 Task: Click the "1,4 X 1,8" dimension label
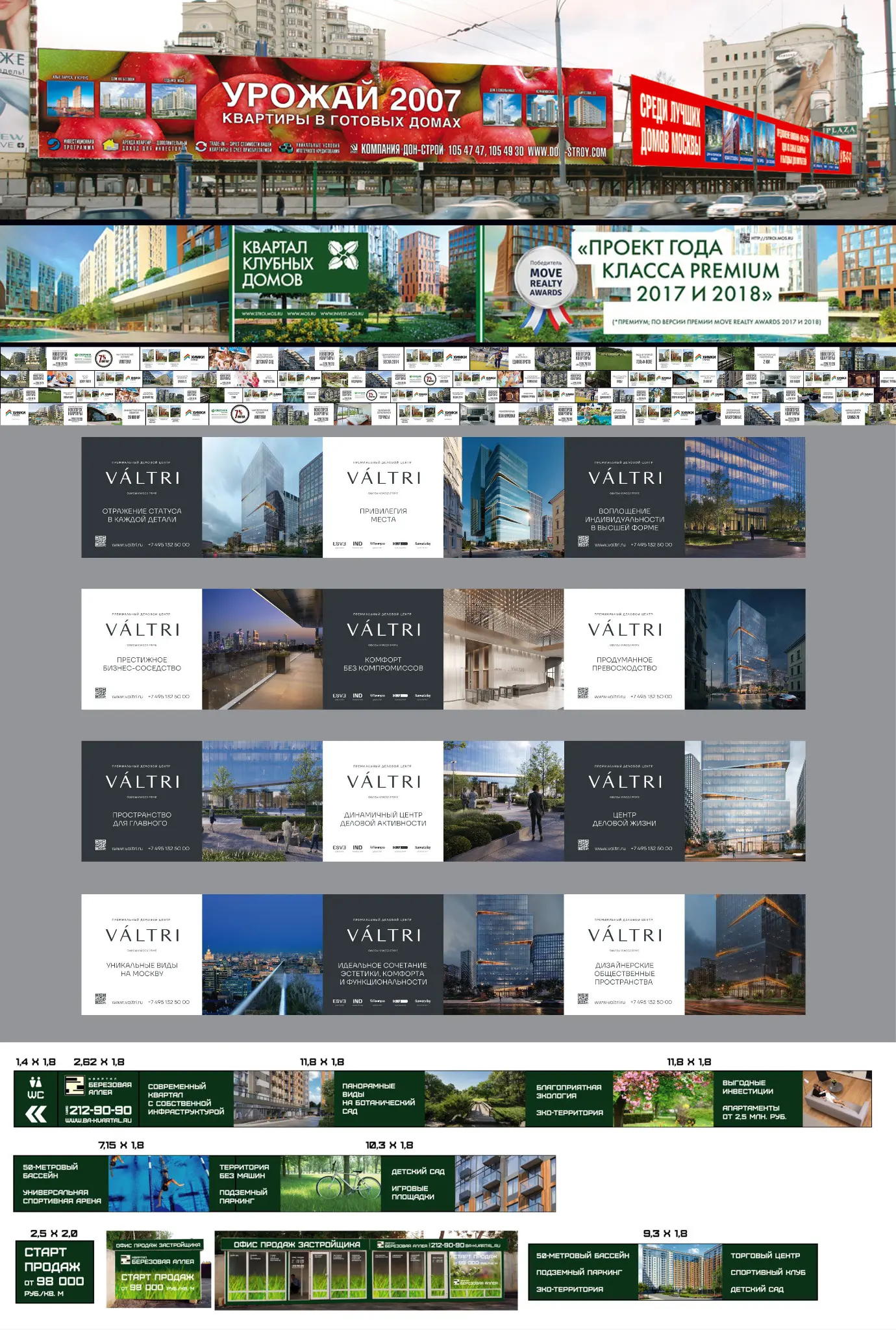coord(36,1062)
